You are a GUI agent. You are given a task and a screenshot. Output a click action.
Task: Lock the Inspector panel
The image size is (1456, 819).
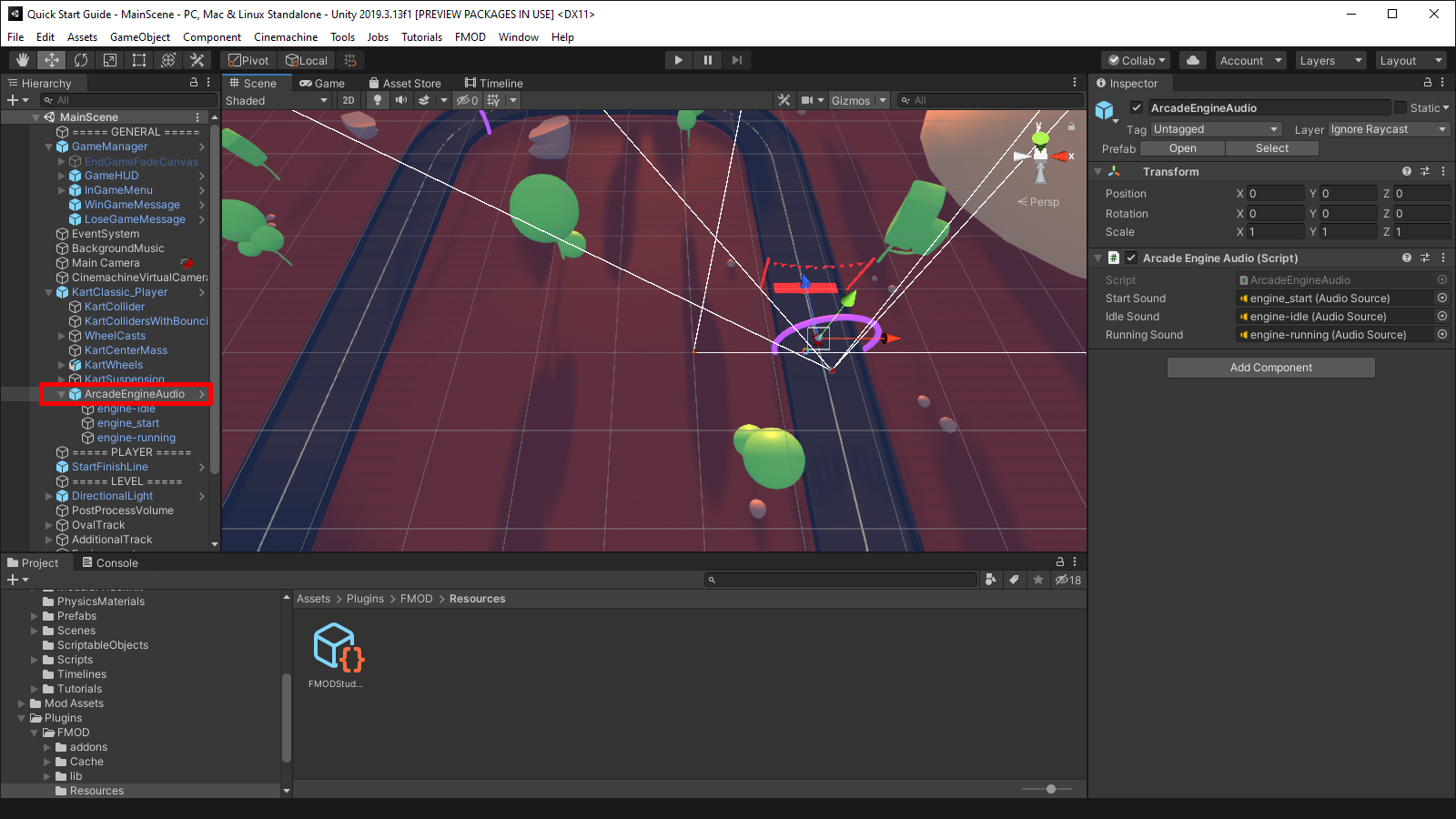point(1428,83)
